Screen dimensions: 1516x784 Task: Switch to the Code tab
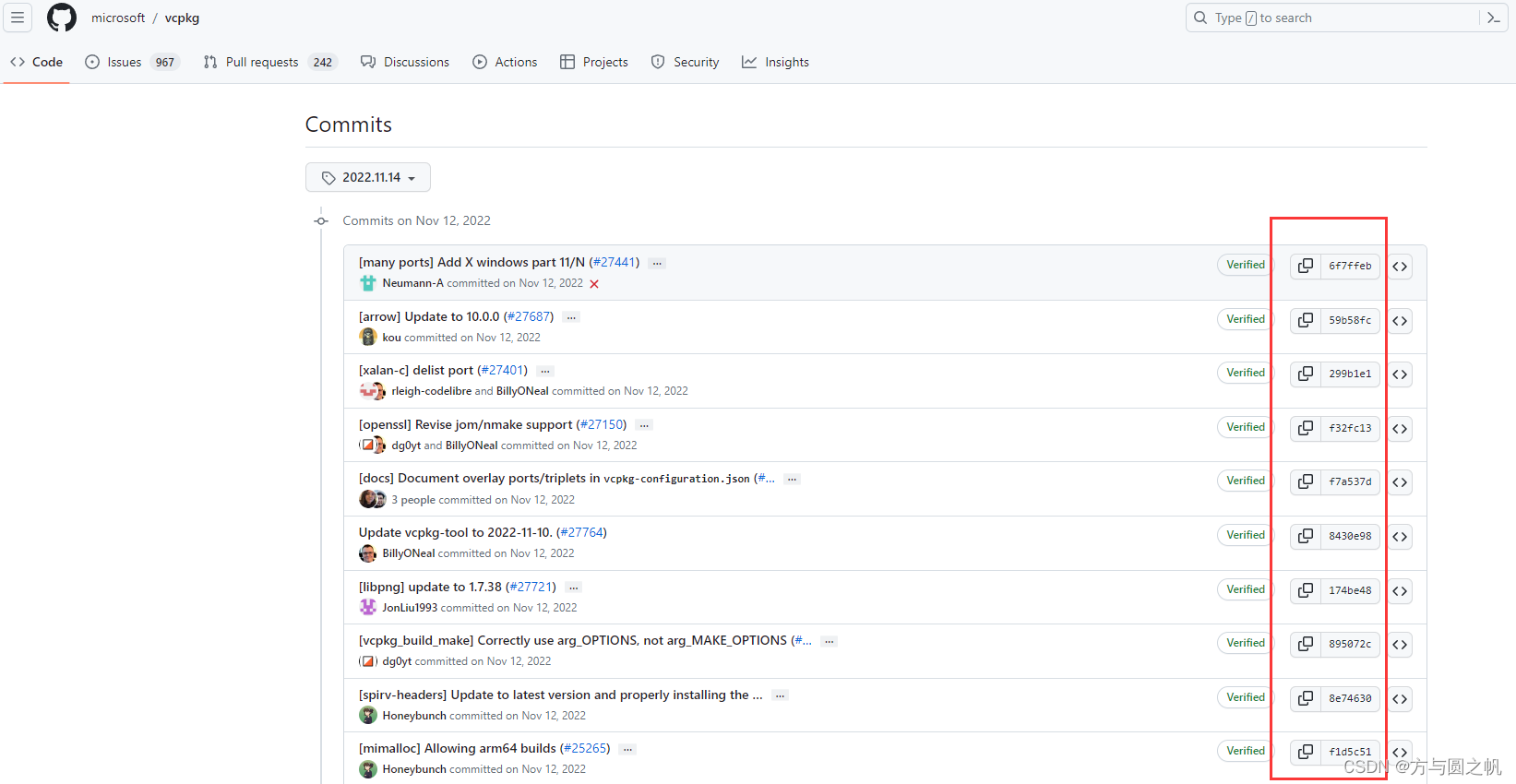(x=37, y=62)
